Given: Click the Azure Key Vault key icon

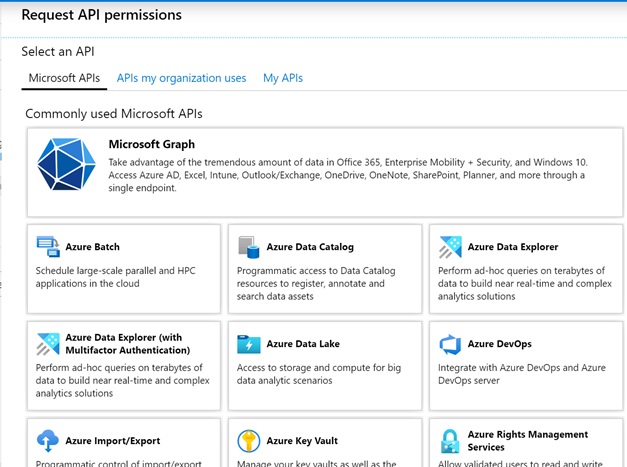Looking at the screenshot, I should (249, 441).
